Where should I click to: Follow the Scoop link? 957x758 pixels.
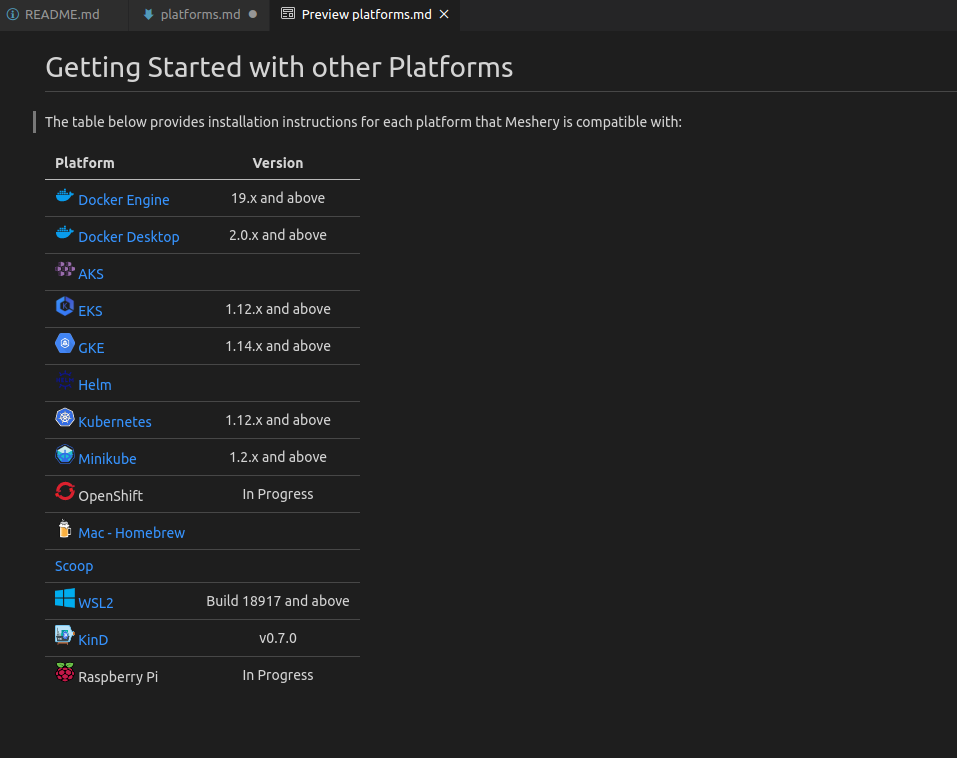[74, 566]
